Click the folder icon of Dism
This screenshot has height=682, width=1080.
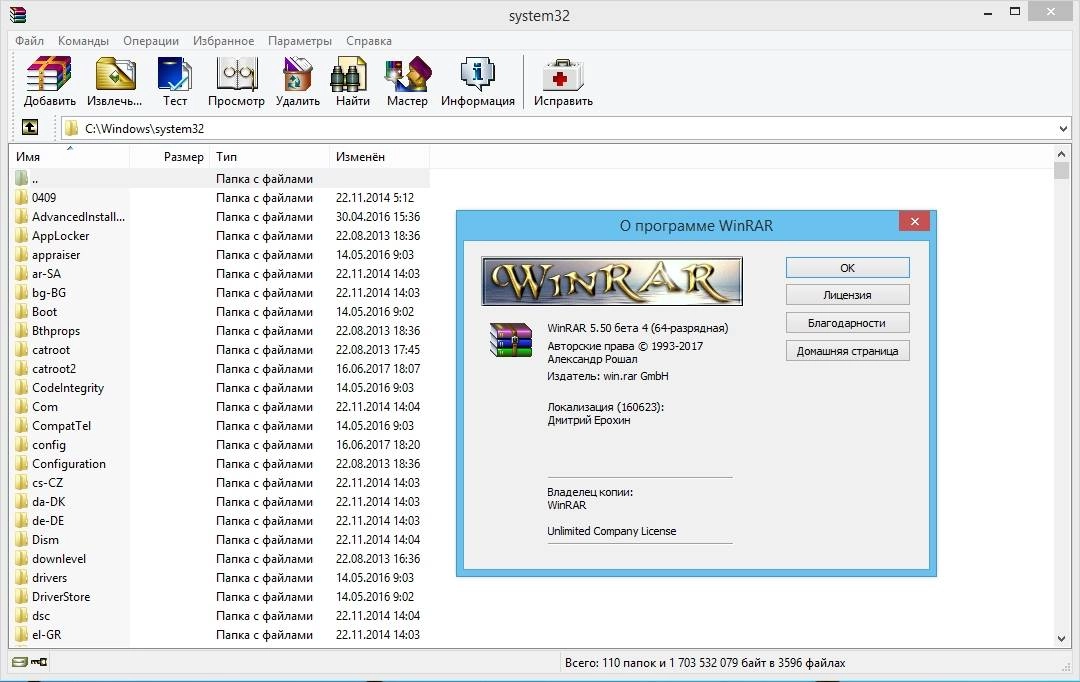coord(21,539)
